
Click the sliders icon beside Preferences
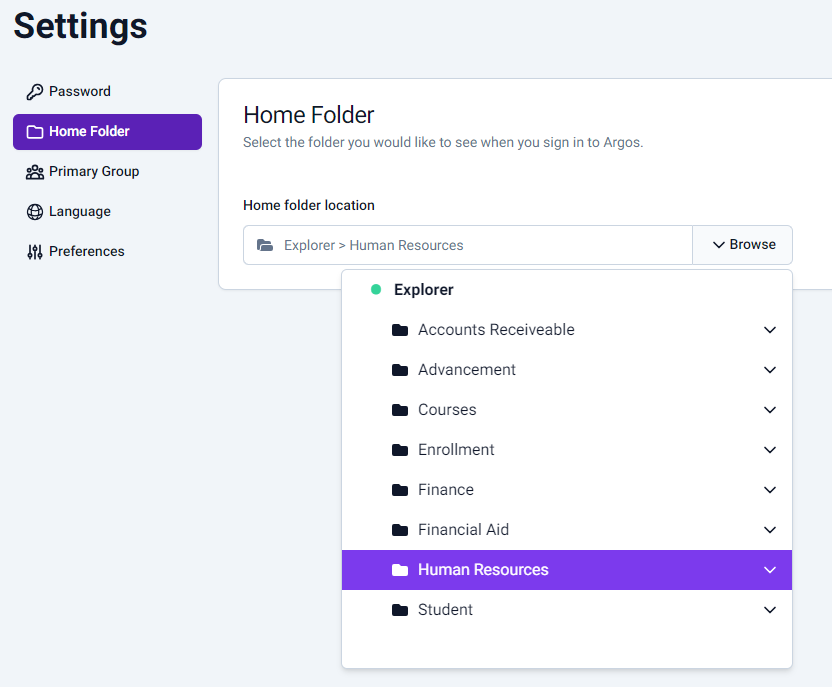(x=35, y=252)
